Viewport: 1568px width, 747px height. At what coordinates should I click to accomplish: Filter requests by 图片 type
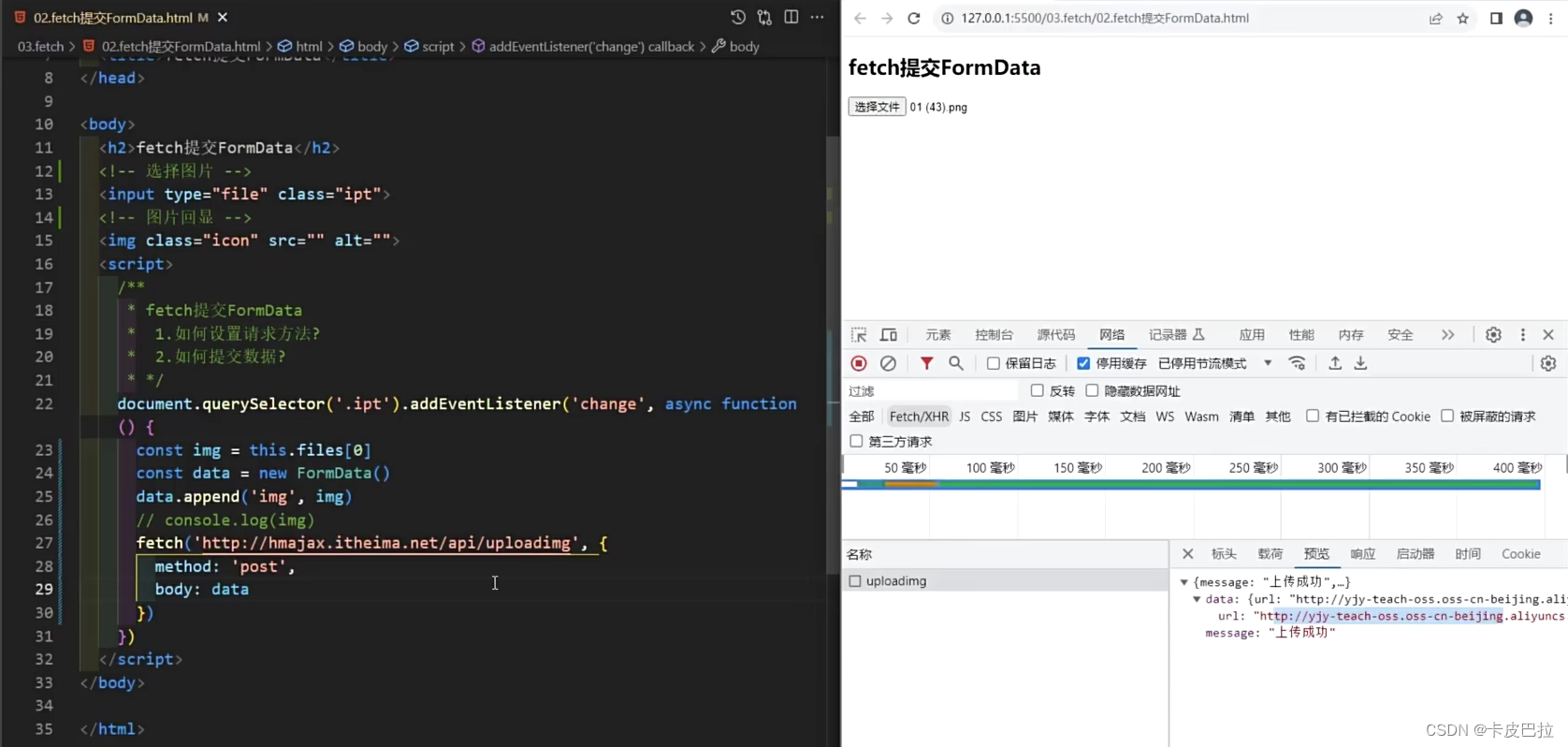coord(1025,417)
